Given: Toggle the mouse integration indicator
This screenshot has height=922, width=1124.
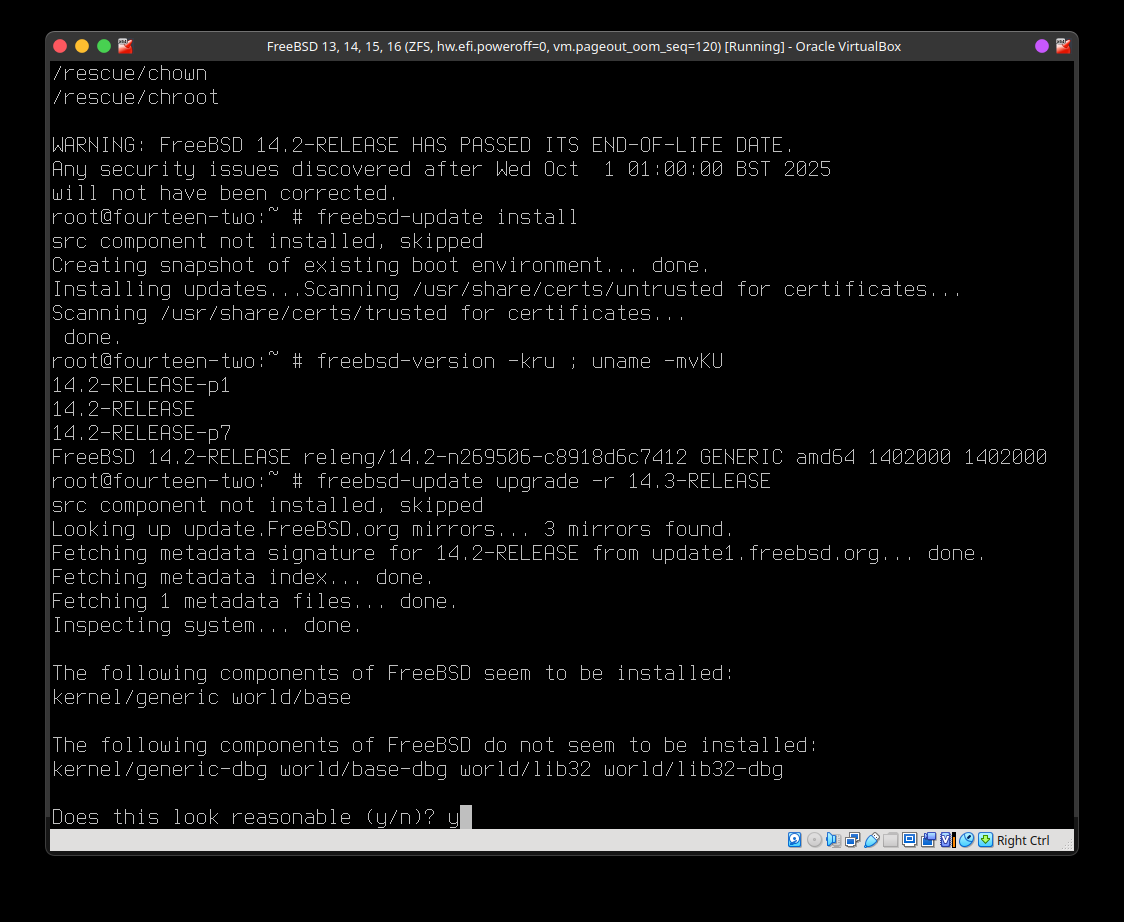Looking at the screenshot, I should click(x=966, y=840).
